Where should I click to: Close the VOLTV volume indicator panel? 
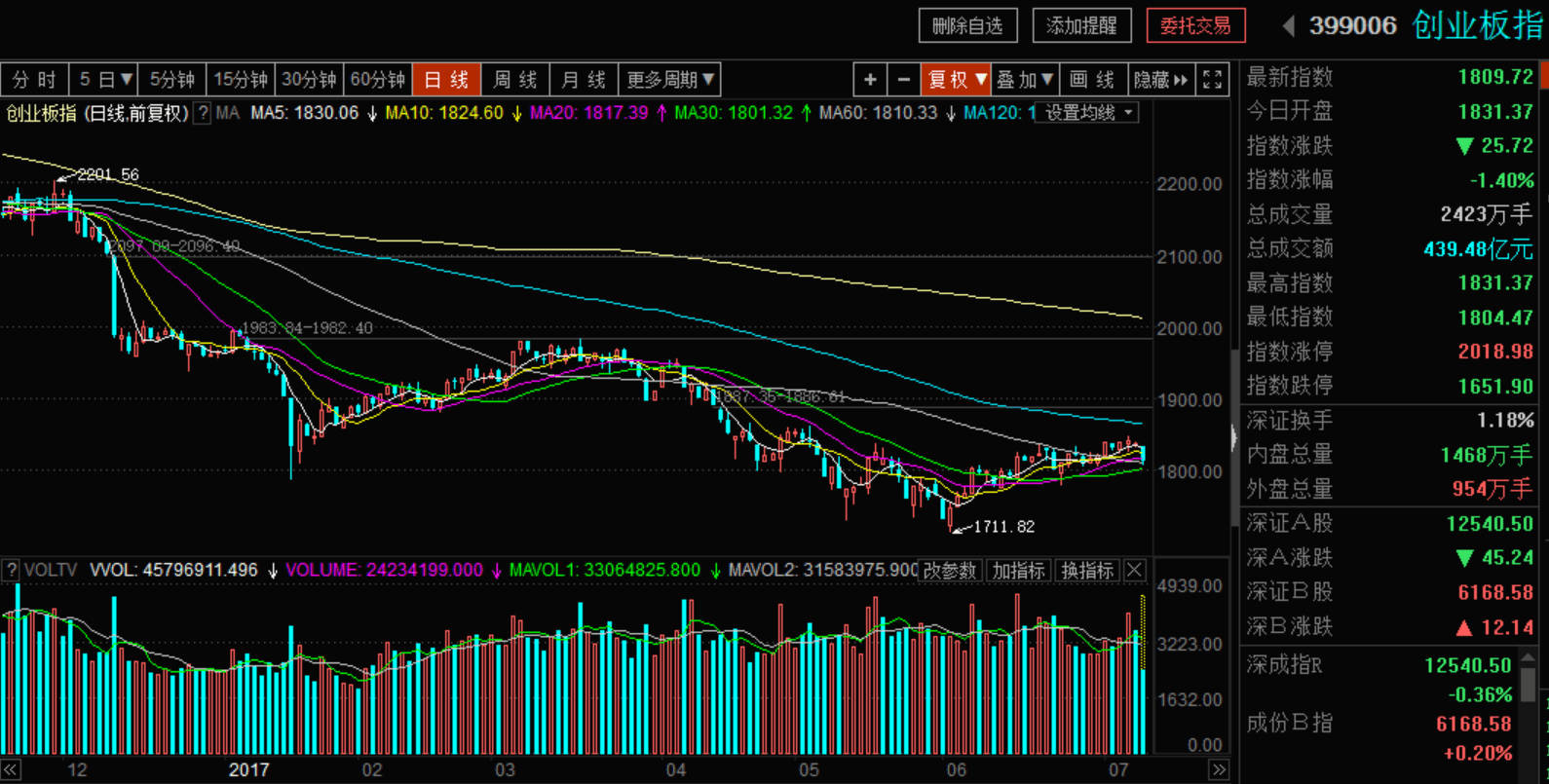[1135, 571]
